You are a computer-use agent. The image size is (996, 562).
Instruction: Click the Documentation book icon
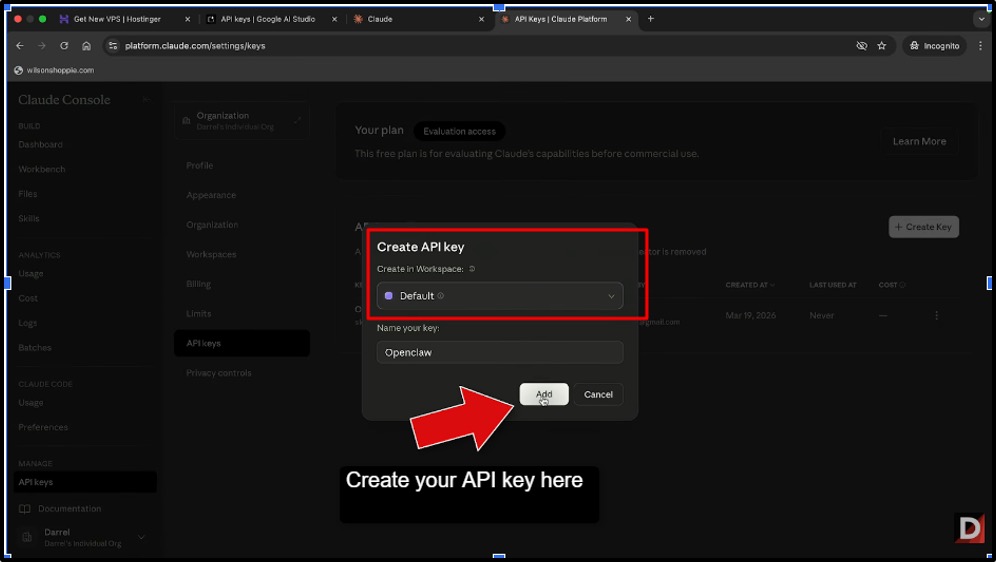pos(25,509)
